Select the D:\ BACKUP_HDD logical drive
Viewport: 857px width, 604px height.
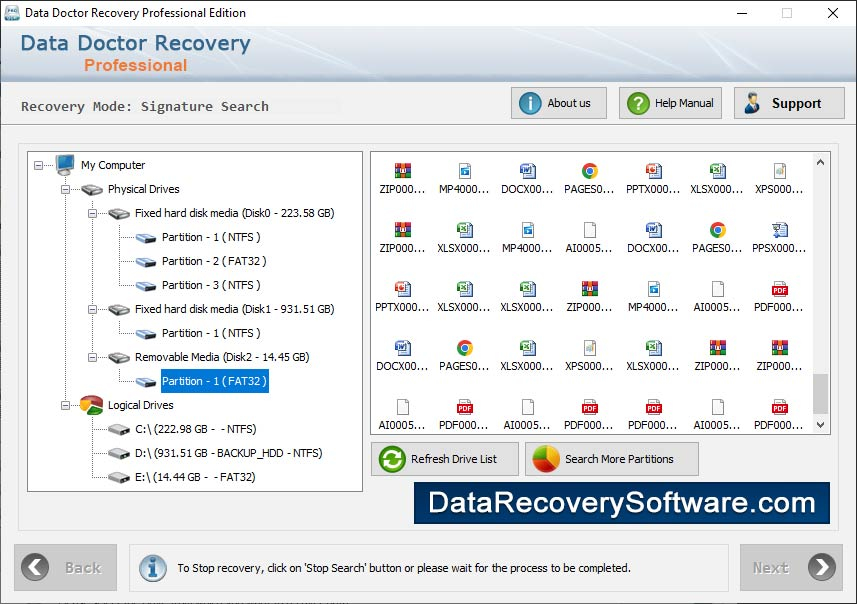[228, 453]
